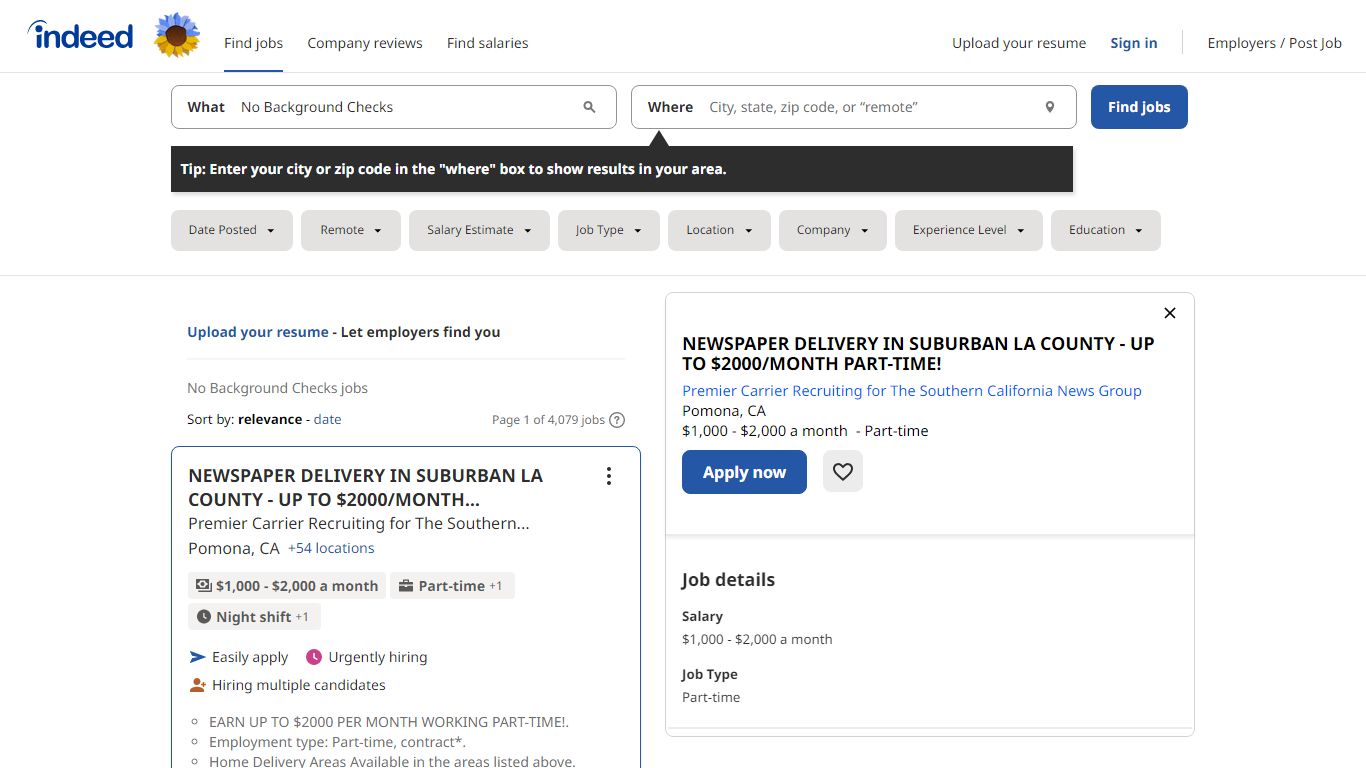Click the Night shift tag
The width and height of the screenshot is (1366, 768).
tap(254, 617)
